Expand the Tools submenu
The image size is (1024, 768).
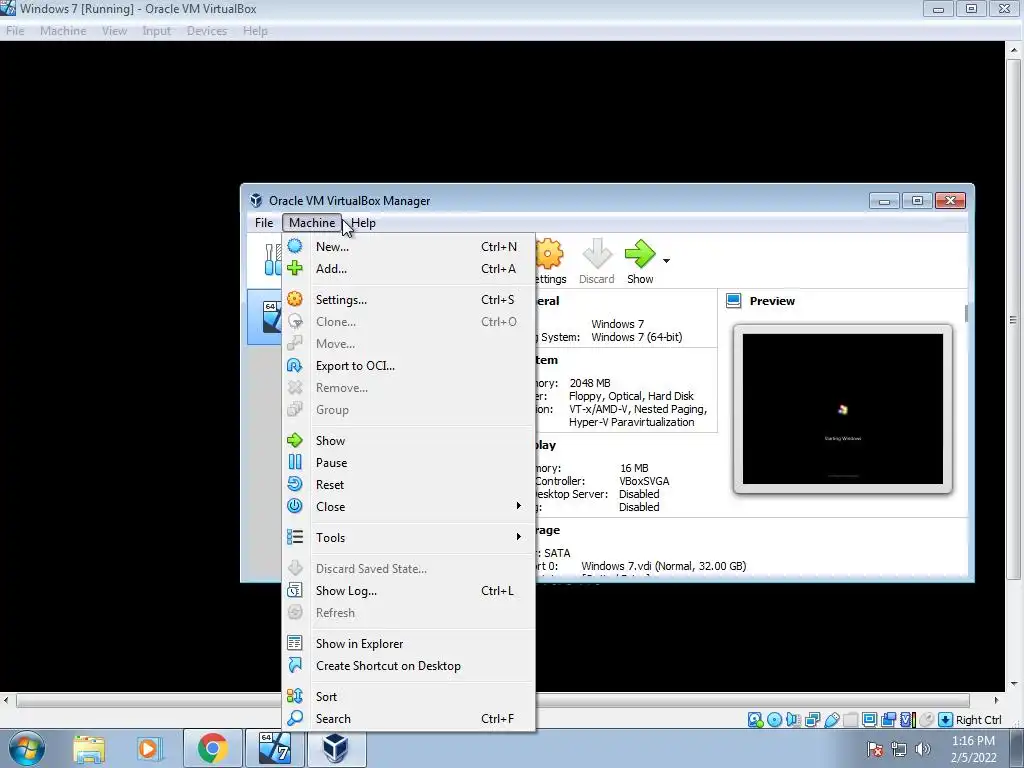(x=409, y=537)
